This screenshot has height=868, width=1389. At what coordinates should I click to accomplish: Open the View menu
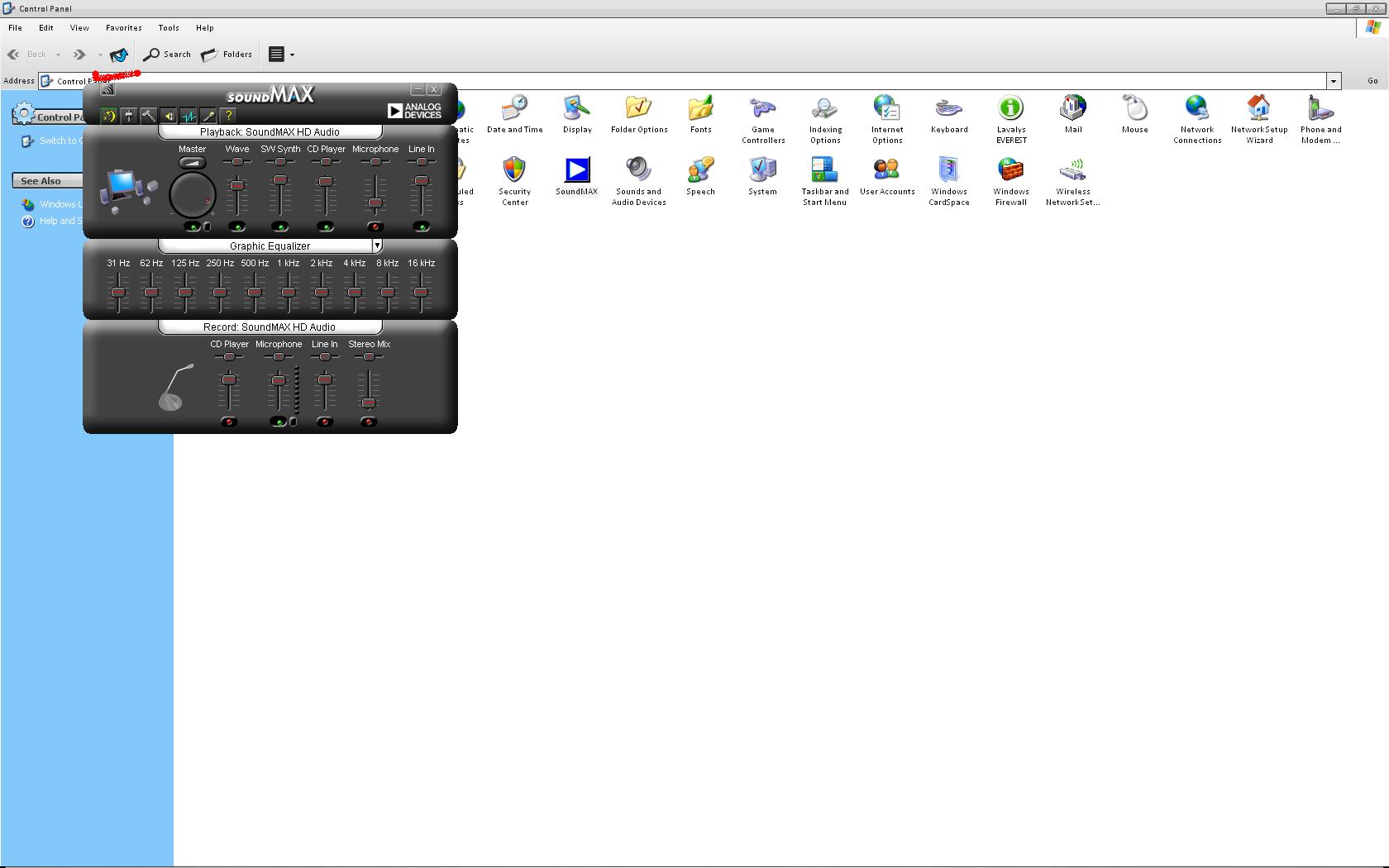coord(79,27)
